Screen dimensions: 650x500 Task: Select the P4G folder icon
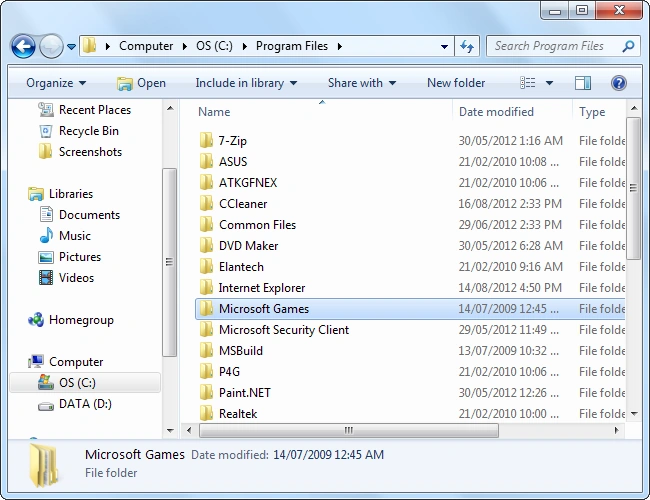click(206, 371)
